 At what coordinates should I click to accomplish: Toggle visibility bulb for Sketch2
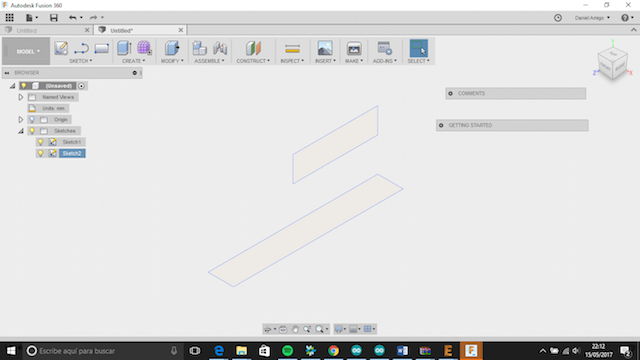40,153
